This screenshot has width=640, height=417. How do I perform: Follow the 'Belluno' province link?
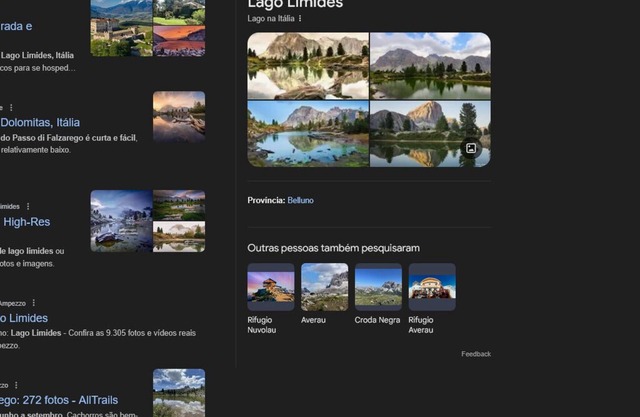pos(300,200)
